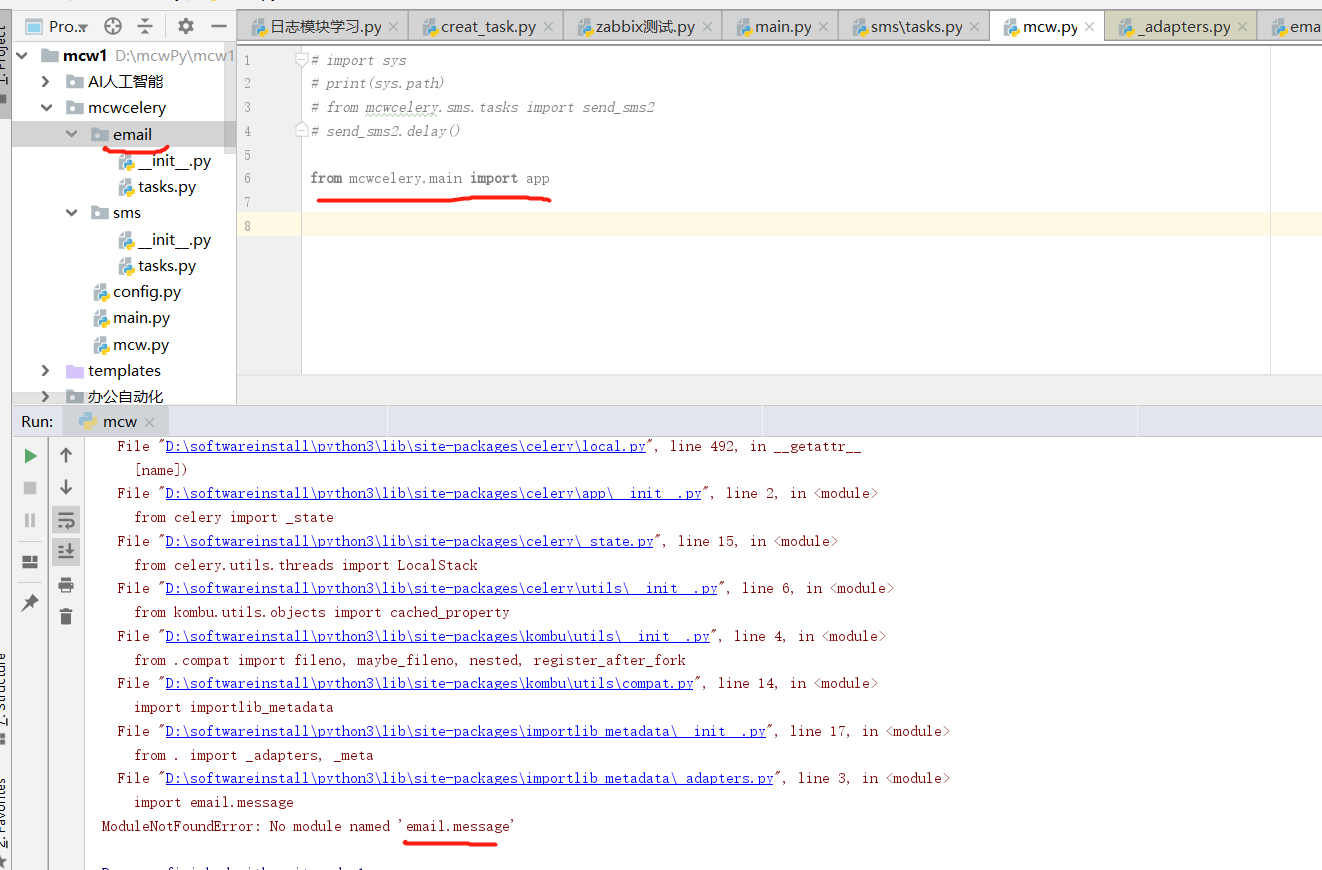Stop the running process
1322x870 pixels.
tap(30, 488)
